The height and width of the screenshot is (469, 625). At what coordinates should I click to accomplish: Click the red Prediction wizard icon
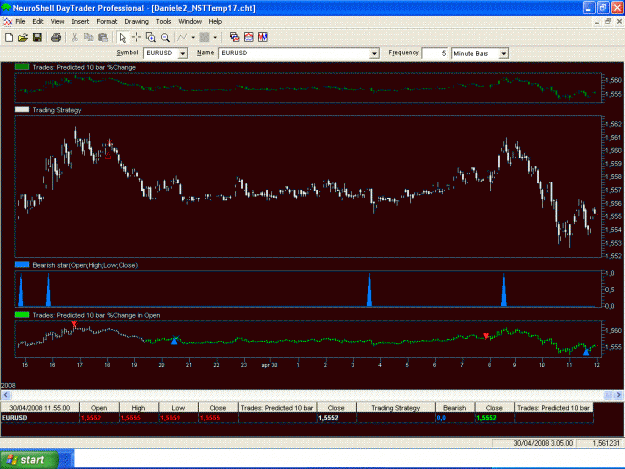tap(249, 37)
